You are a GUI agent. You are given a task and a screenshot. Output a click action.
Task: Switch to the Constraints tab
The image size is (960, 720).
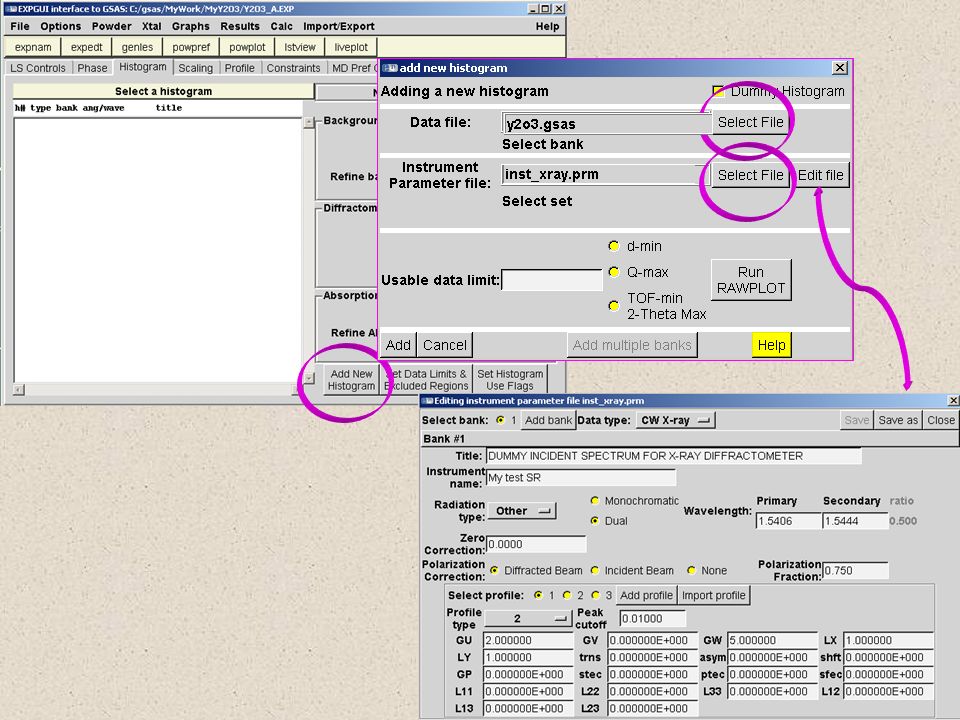click(x=293, y=68)
